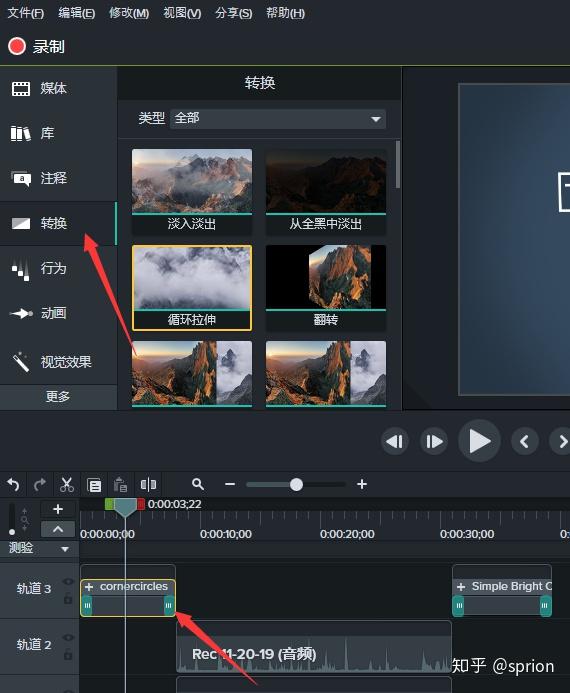Click the 更多 more button
The width and height of the screenshot is (570, 693).
coord(58,396)
